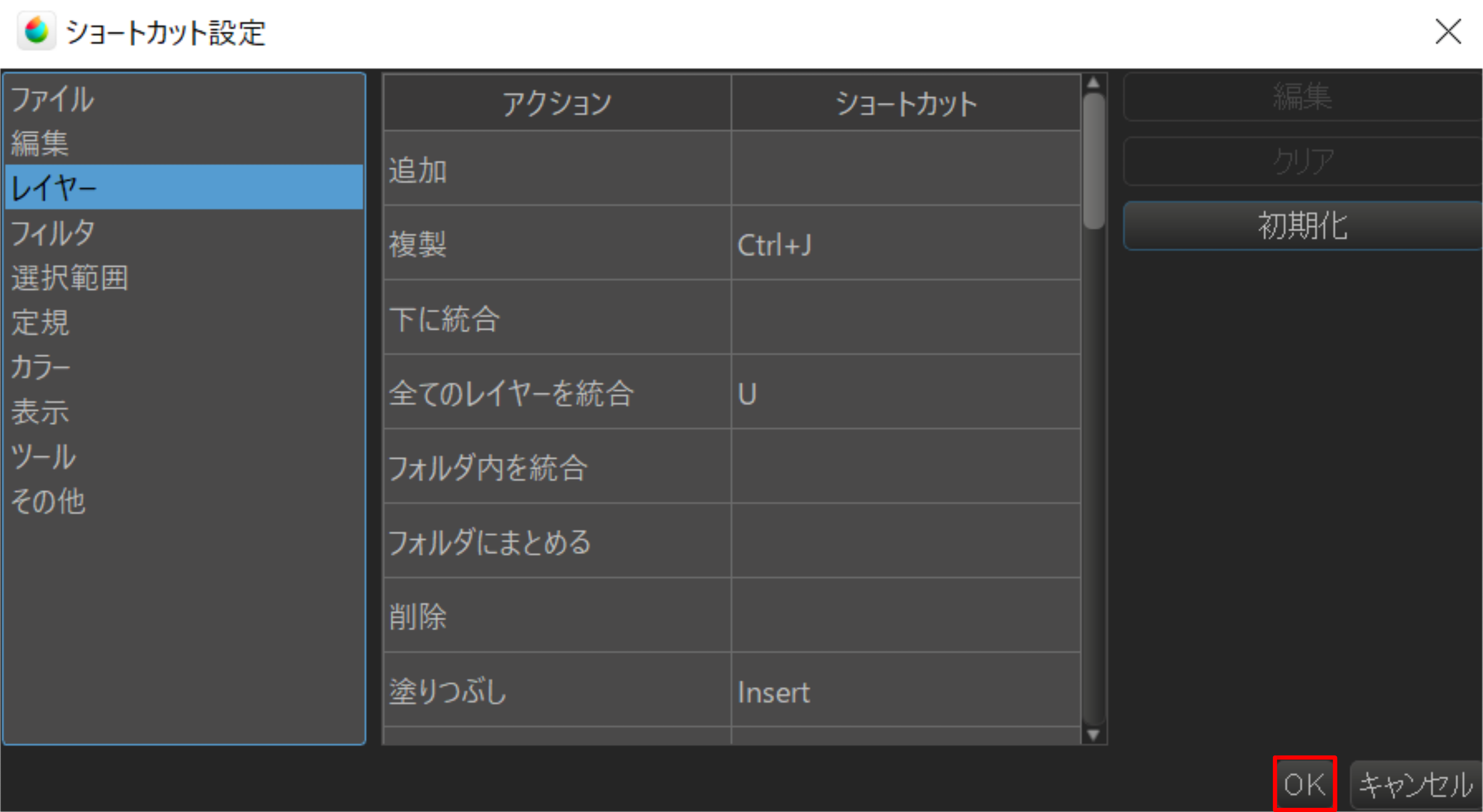The height and width of the screenshot is (812, 1483).
Task: Click the scrollbar down arrow
Action: point(1094,735)
